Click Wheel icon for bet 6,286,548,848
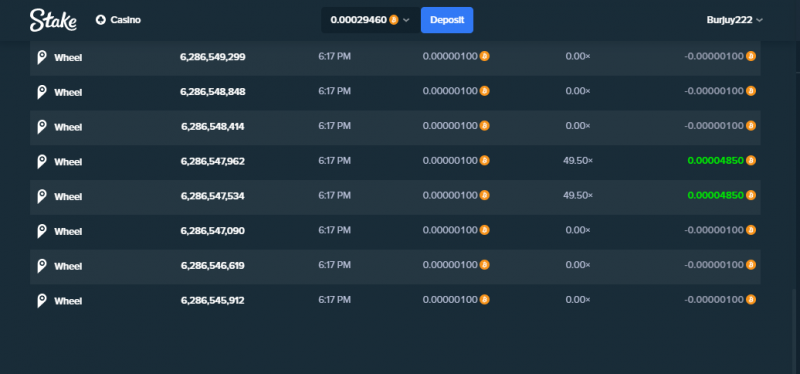The image size is (800, 374). (42, 92)
